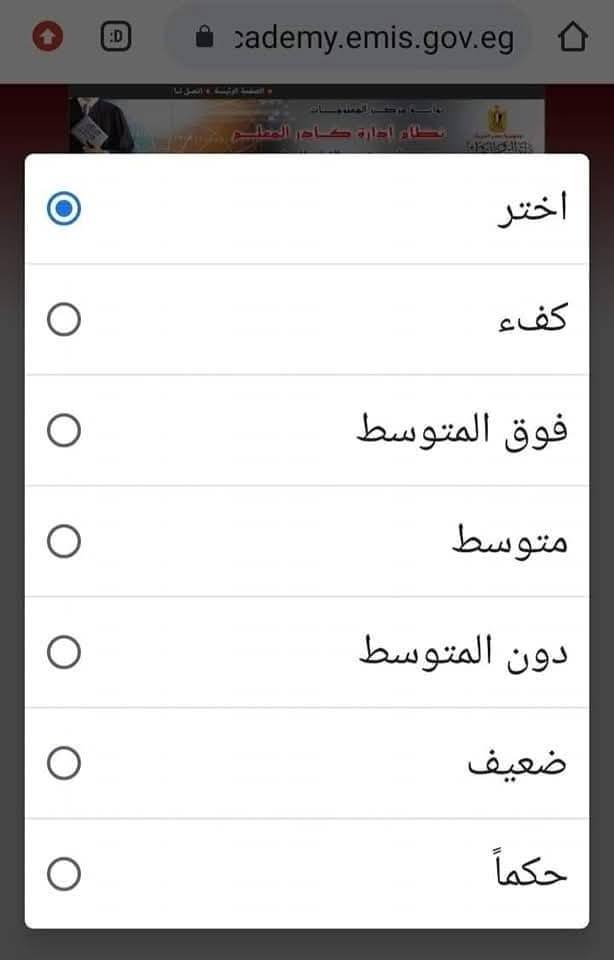
Task: Tap the اختر placeholder option text
Action: pos(532,209)
